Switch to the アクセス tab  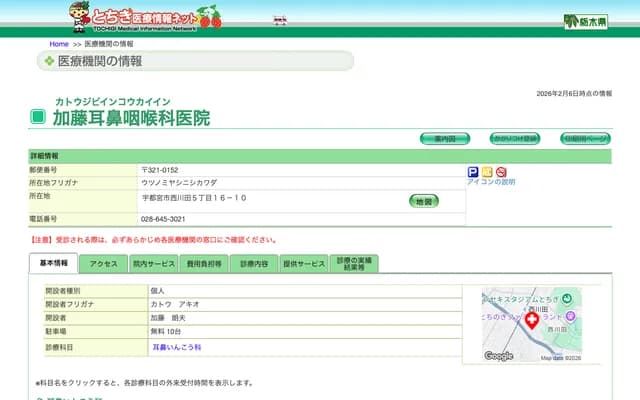[x=104, y=264]
